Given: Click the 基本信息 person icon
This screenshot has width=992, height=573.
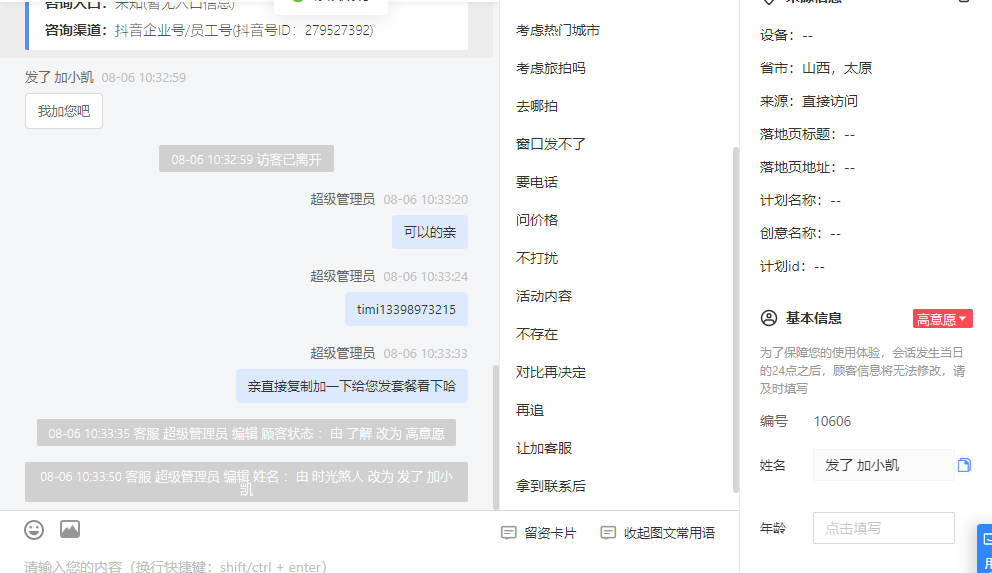Looking at the screenshot, I should [x=769, y=318].
